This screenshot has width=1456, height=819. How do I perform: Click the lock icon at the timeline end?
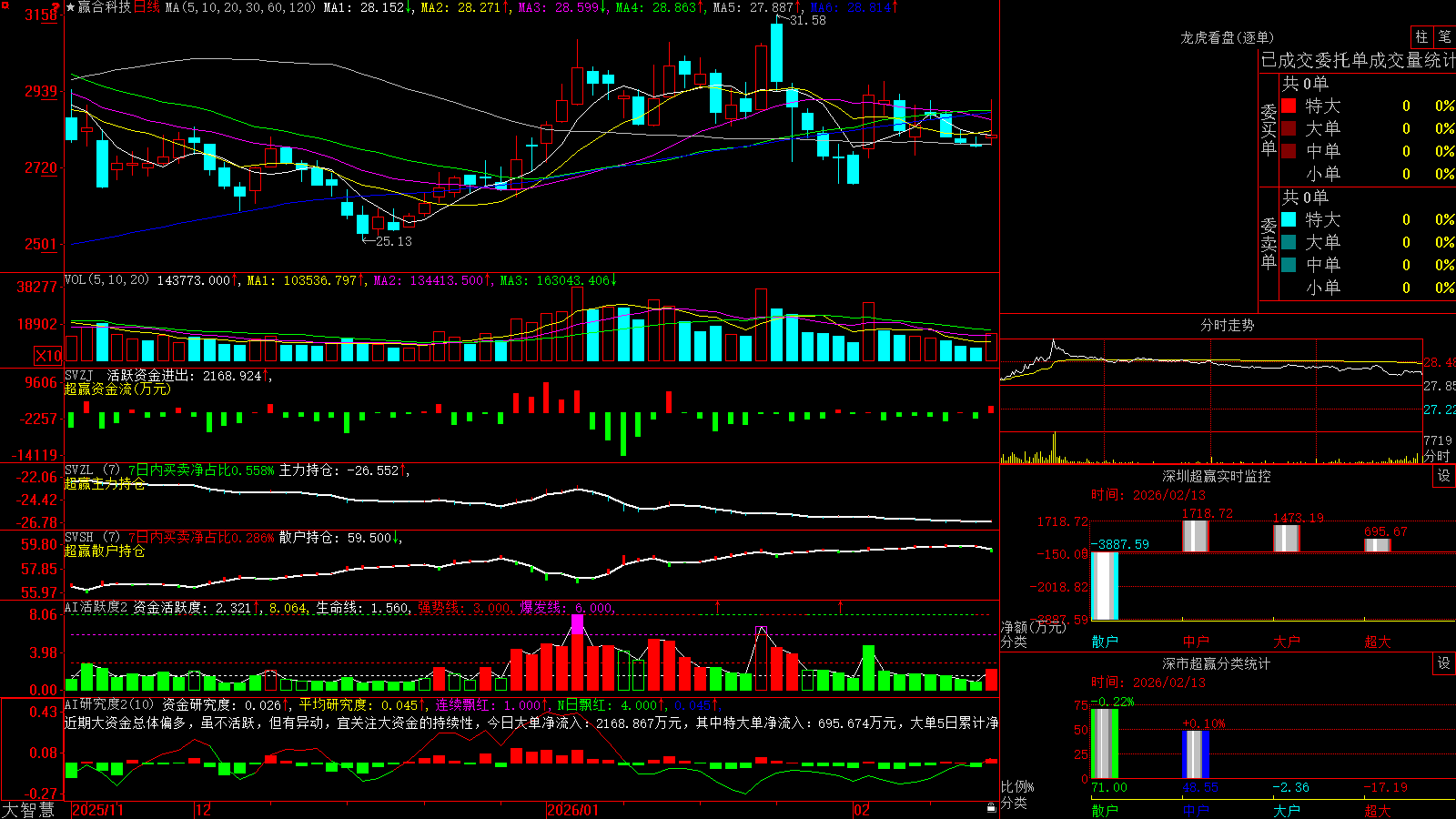coord(992,808)
